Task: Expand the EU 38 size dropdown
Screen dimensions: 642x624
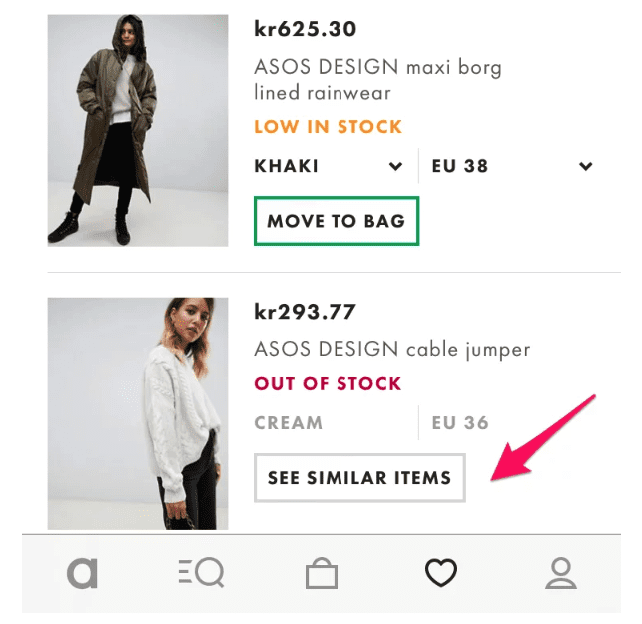Action: (x=510, y=166)
